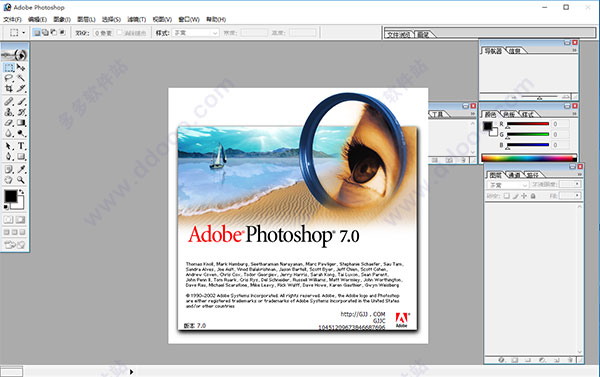
Task: Click the Adobe Online feather banner atop toolbox
Action: (x=15, y=55)
